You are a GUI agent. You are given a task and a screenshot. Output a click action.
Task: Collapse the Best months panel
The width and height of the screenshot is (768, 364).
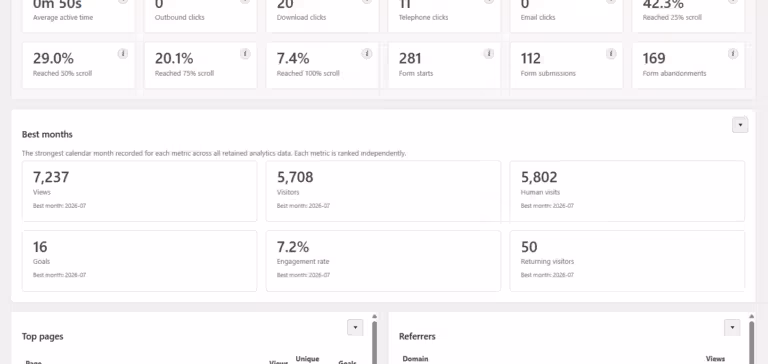740,125
